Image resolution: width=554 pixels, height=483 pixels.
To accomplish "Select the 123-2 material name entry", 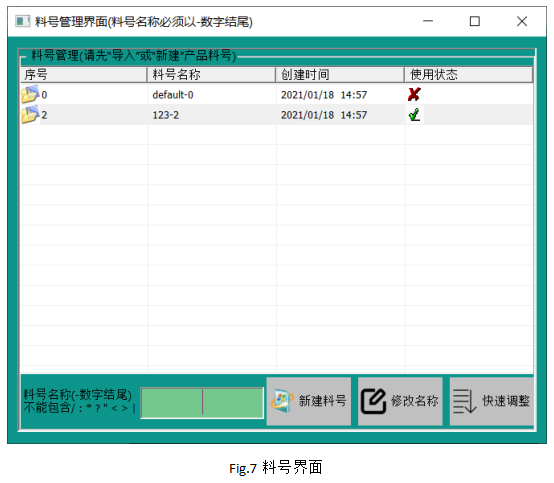I will pyautogui.click(x=166, y=115).
